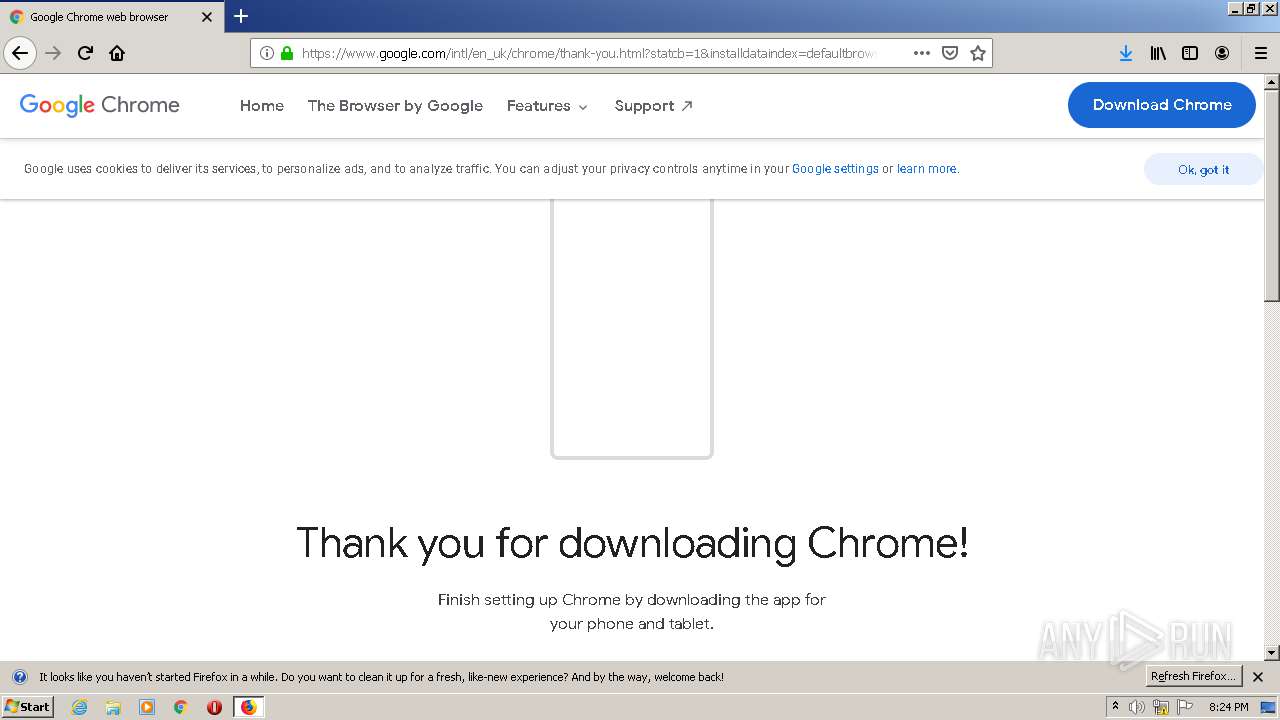Viewport: 1280px width, 720px height.
Task: Click the vertical scrollbar down arrow
Action: click(x=1272, y=653)
